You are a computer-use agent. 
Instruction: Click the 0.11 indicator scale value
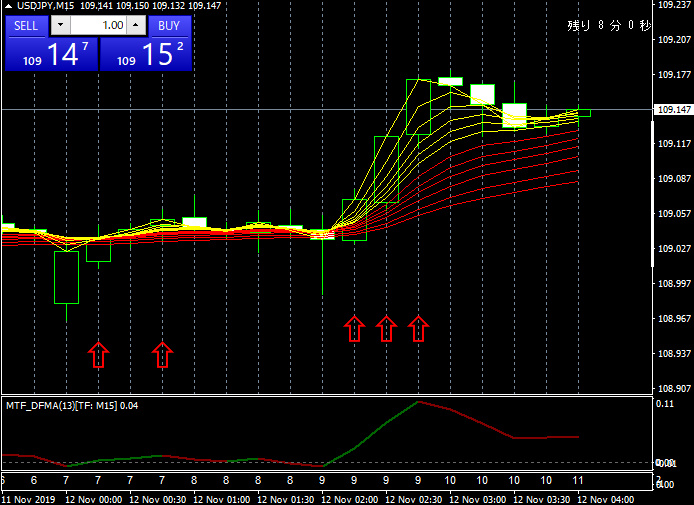tap(665, 403)
